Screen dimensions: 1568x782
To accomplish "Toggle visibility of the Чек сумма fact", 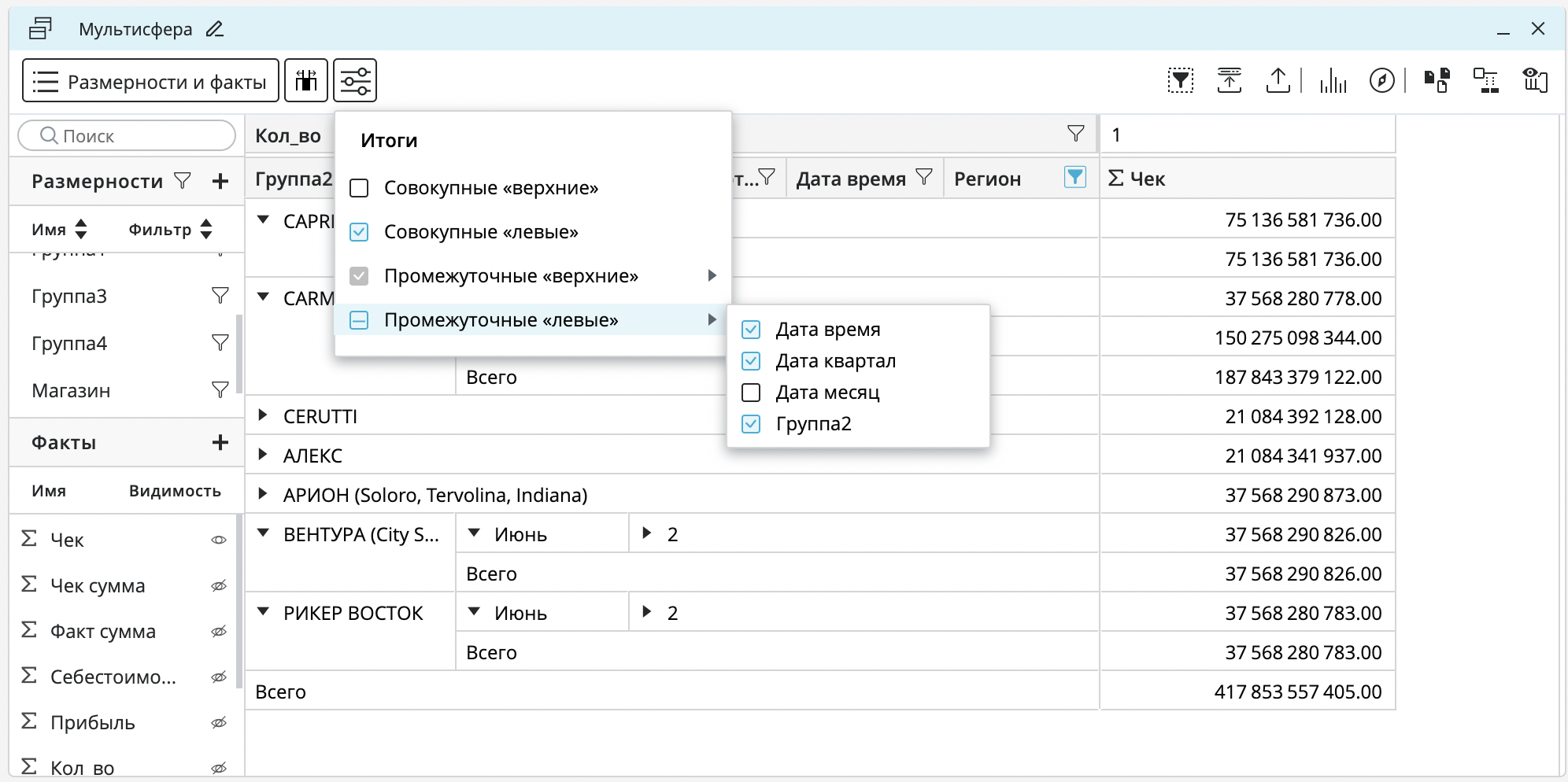I will coord(219,586).
